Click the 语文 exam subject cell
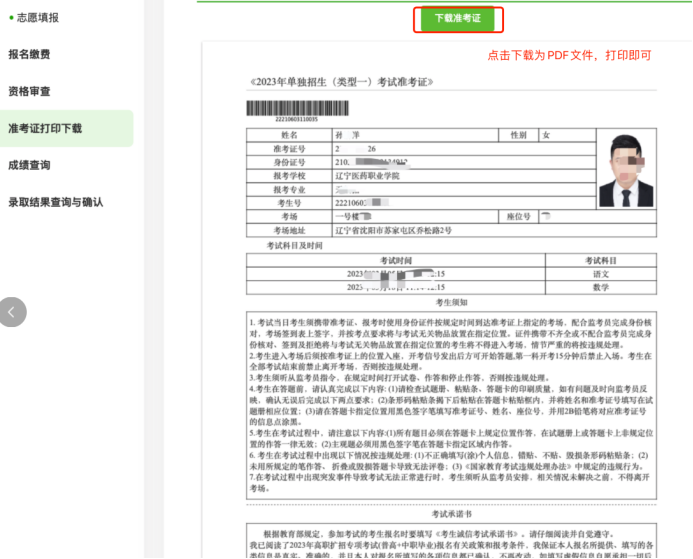693x559 pixels. 600,273
